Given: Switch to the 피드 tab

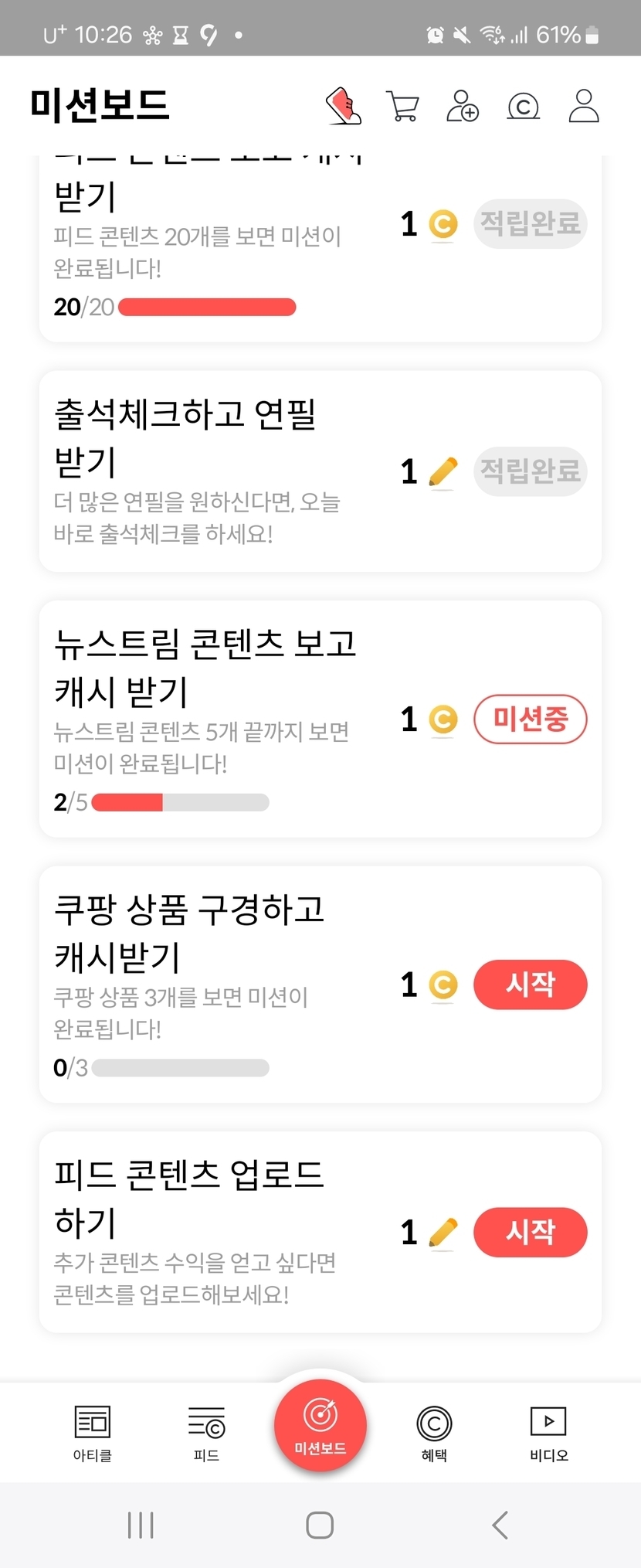Looking at the screenshot, I should [x=206, y=1432].
